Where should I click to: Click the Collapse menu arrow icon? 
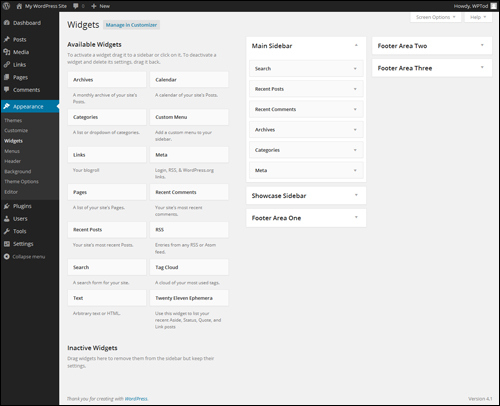[7, 257]
